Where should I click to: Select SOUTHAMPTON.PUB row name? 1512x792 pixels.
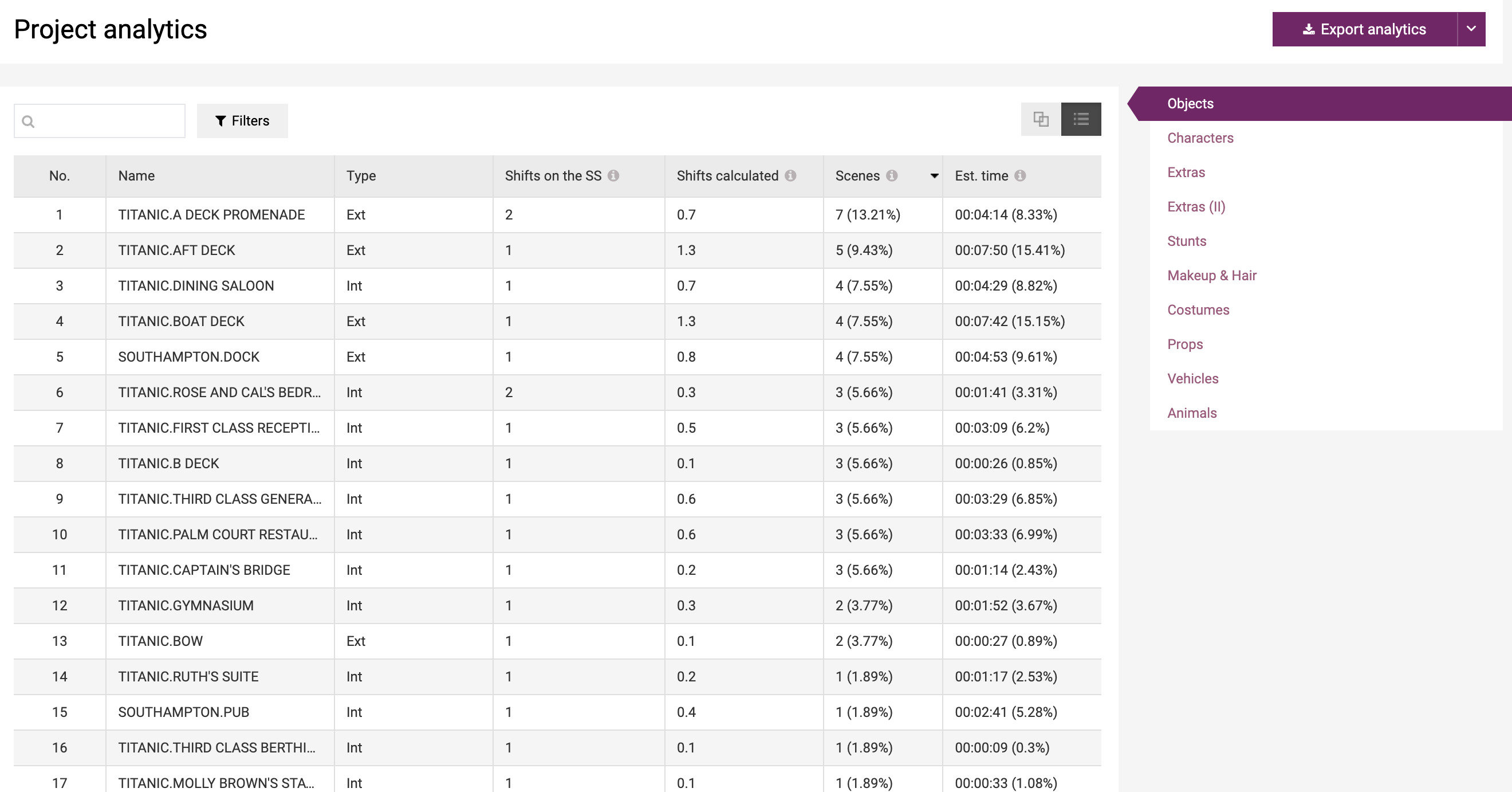(183, 713)
